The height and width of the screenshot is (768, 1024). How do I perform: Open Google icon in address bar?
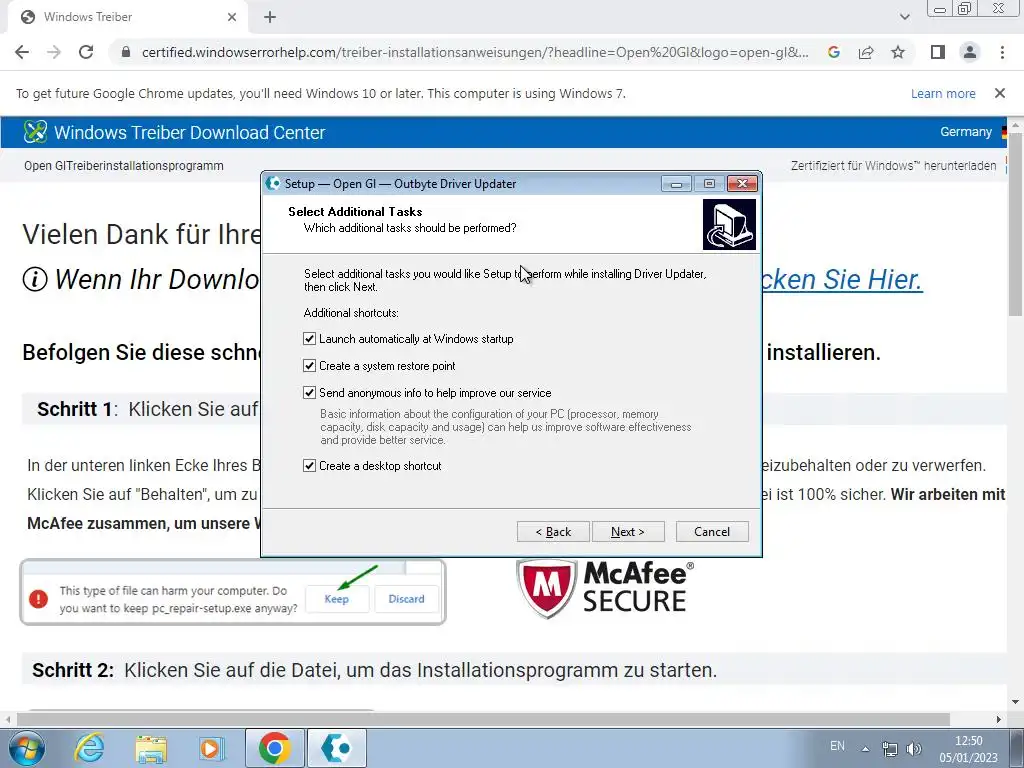tap(833, 52)
